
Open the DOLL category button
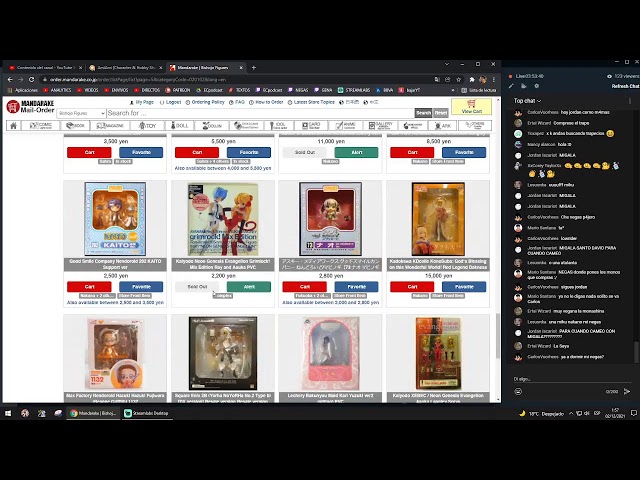coord(179,126)
